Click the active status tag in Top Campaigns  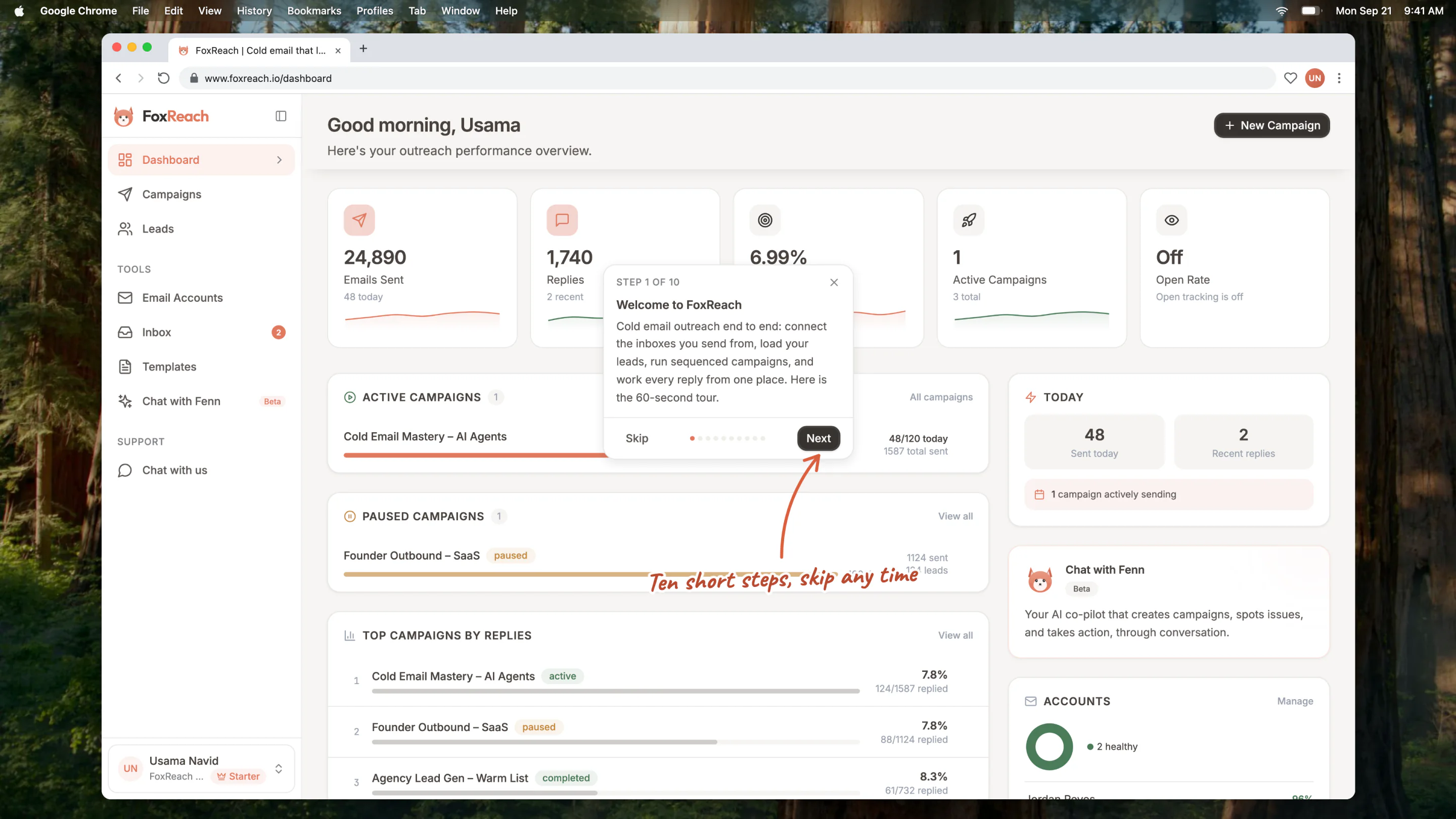(562, 676)
